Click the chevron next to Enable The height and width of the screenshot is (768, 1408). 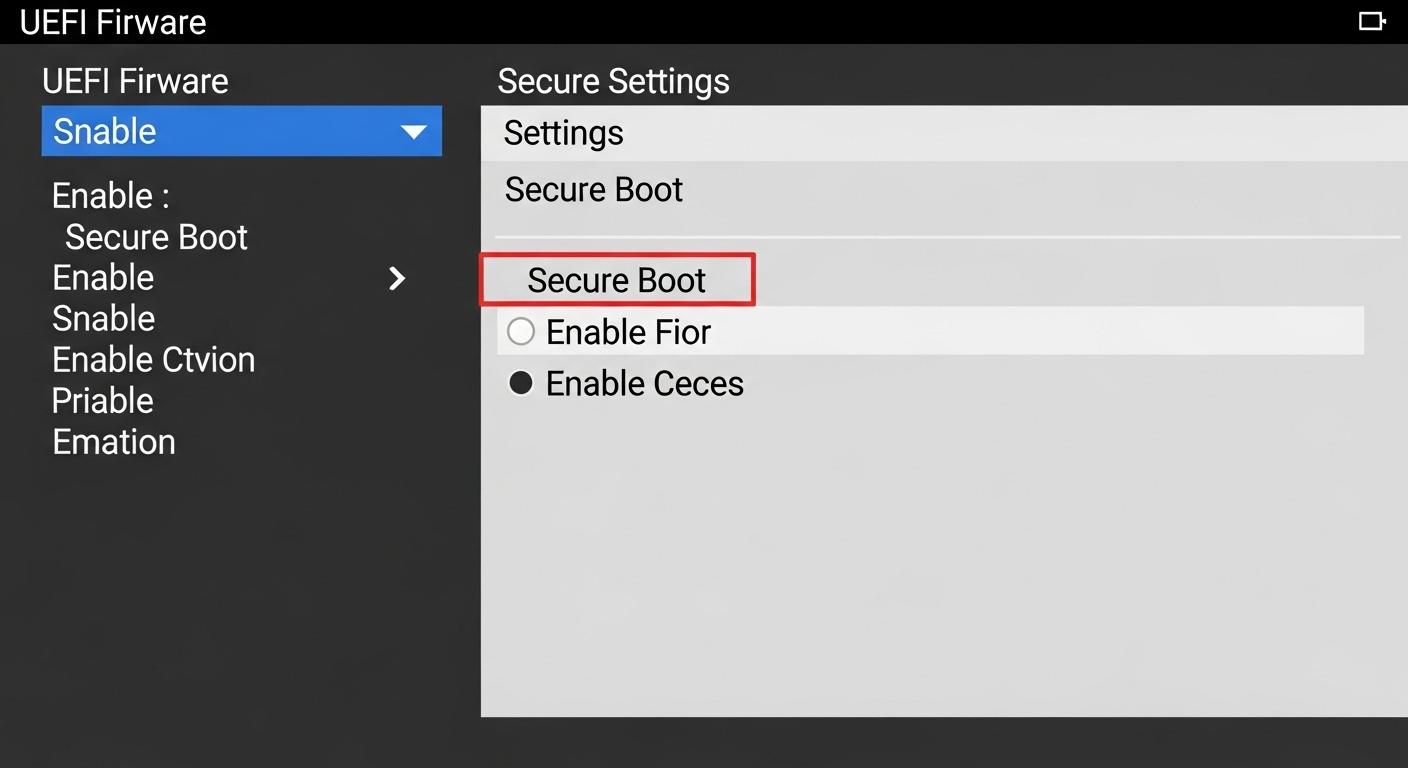[x=396, y=279]
